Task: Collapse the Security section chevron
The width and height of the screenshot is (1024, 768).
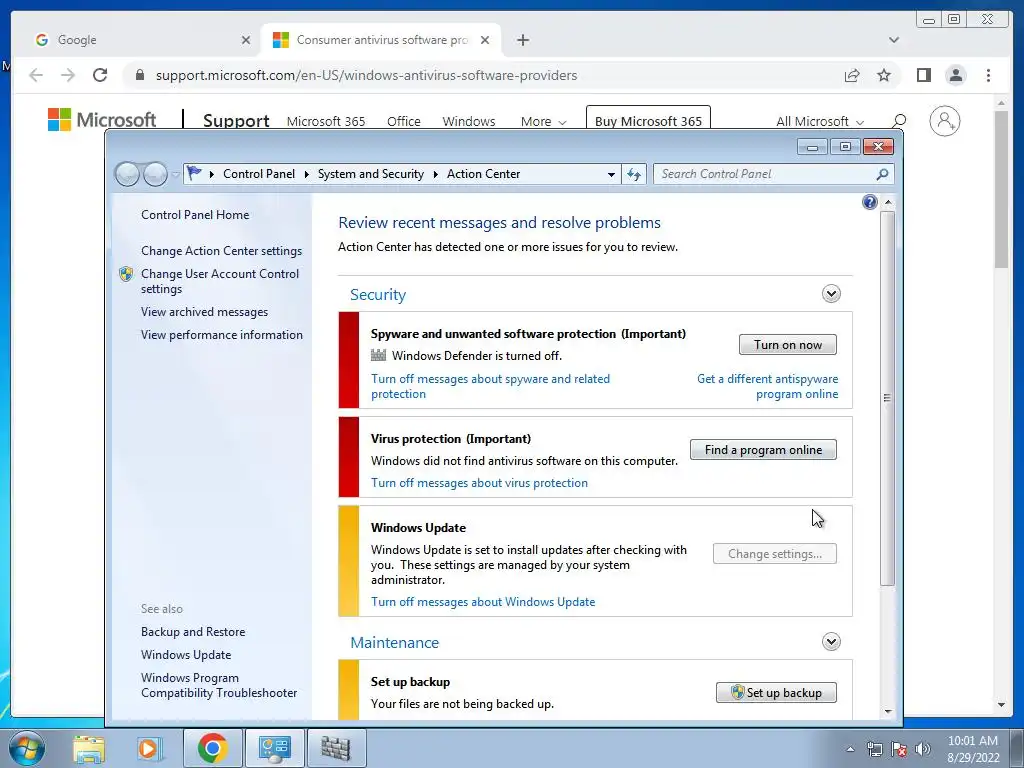Action: coord(831,294)
